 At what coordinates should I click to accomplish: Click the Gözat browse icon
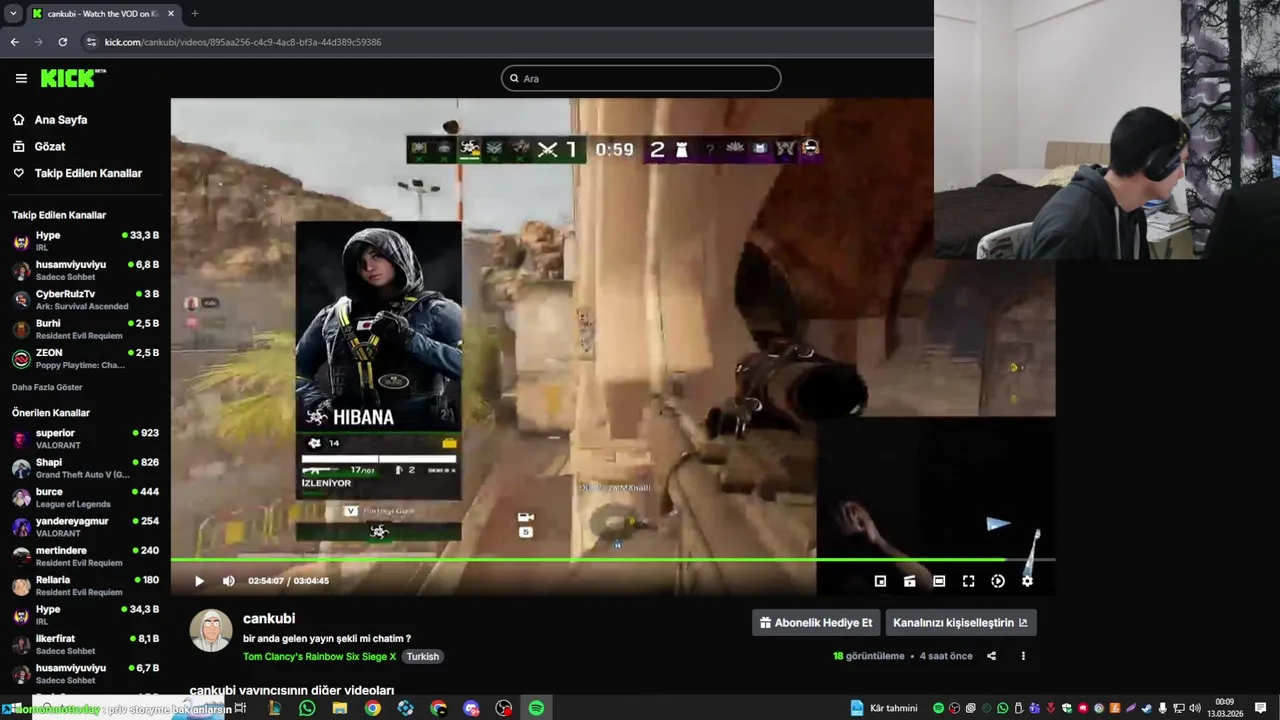tap(18, 146)
